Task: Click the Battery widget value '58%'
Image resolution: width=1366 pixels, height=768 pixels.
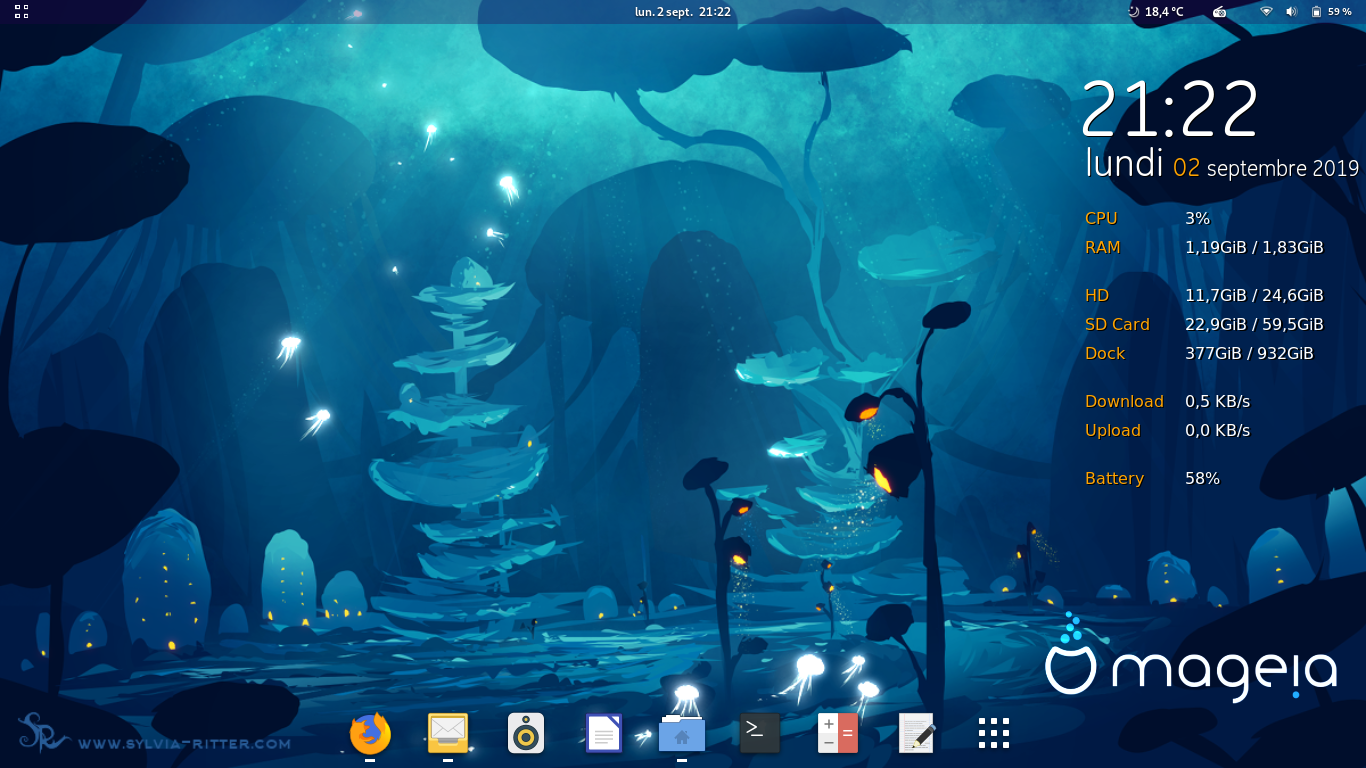Action: pos(1202,478)
